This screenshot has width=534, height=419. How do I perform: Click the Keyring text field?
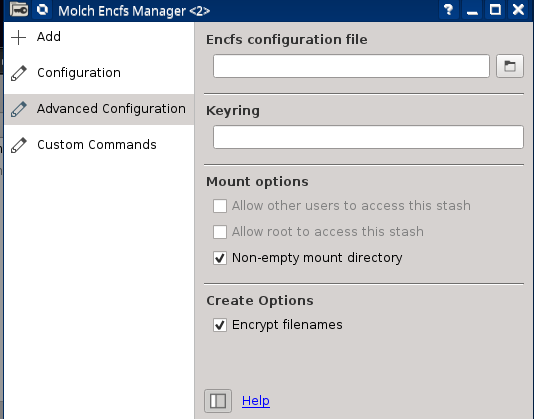pos(368,137)
